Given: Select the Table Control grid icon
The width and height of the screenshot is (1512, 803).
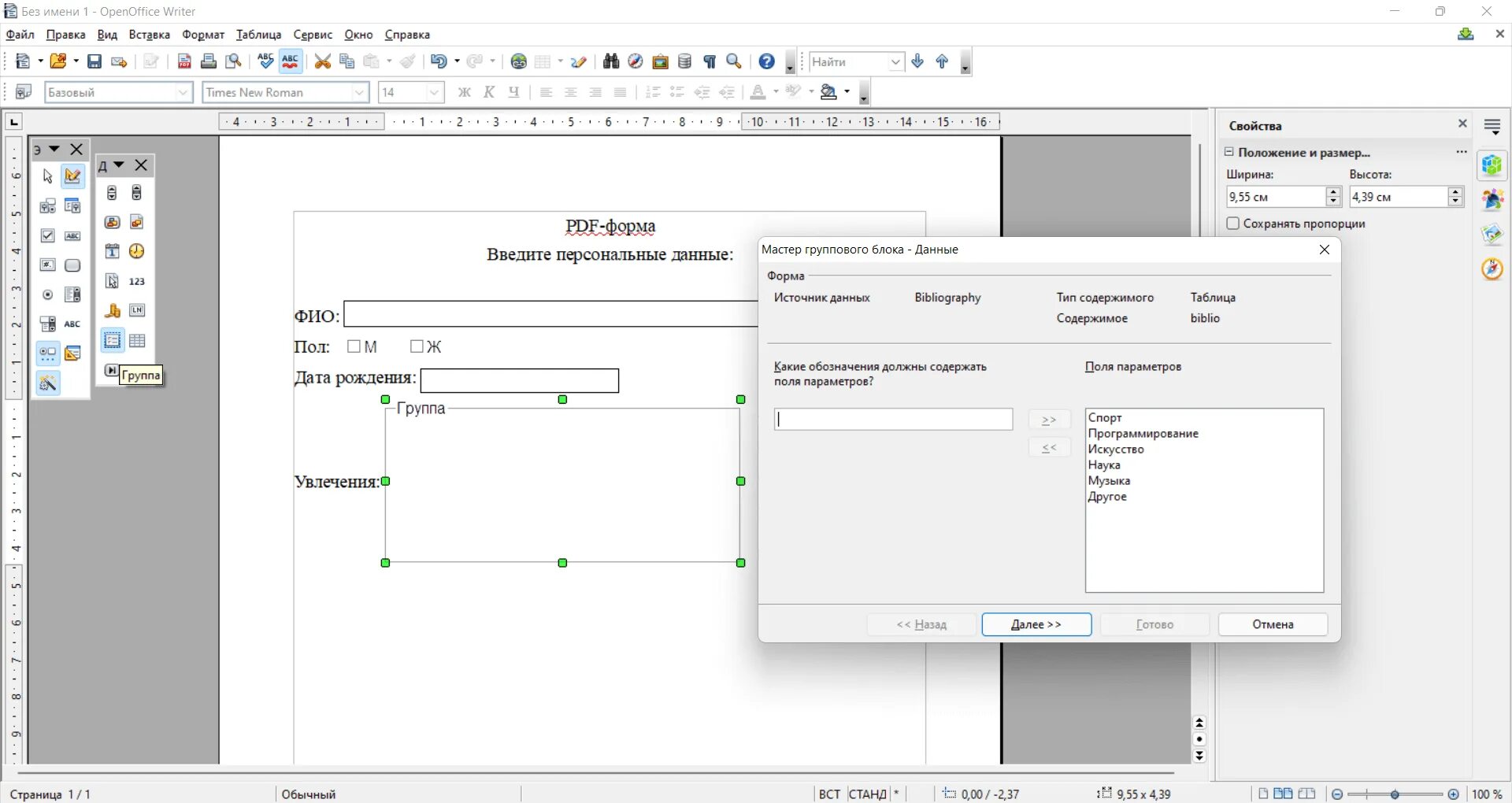Looking at the screenshot, I should click(137, 341).
